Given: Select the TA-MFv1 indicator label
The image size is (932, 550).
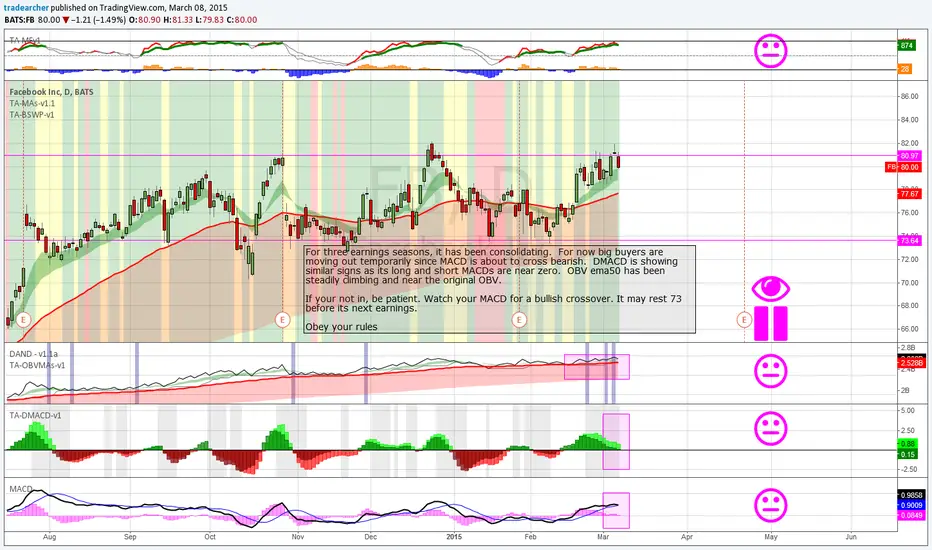Looking at the screenshot, I should coord(24,40).
